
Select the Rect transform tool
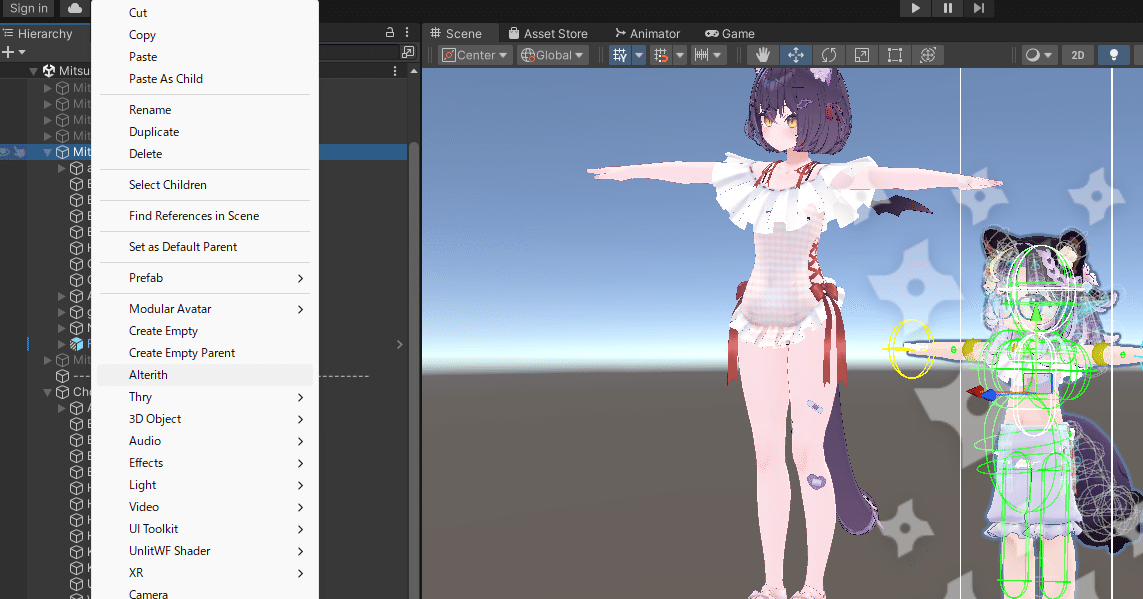click(x=893, y=55)
